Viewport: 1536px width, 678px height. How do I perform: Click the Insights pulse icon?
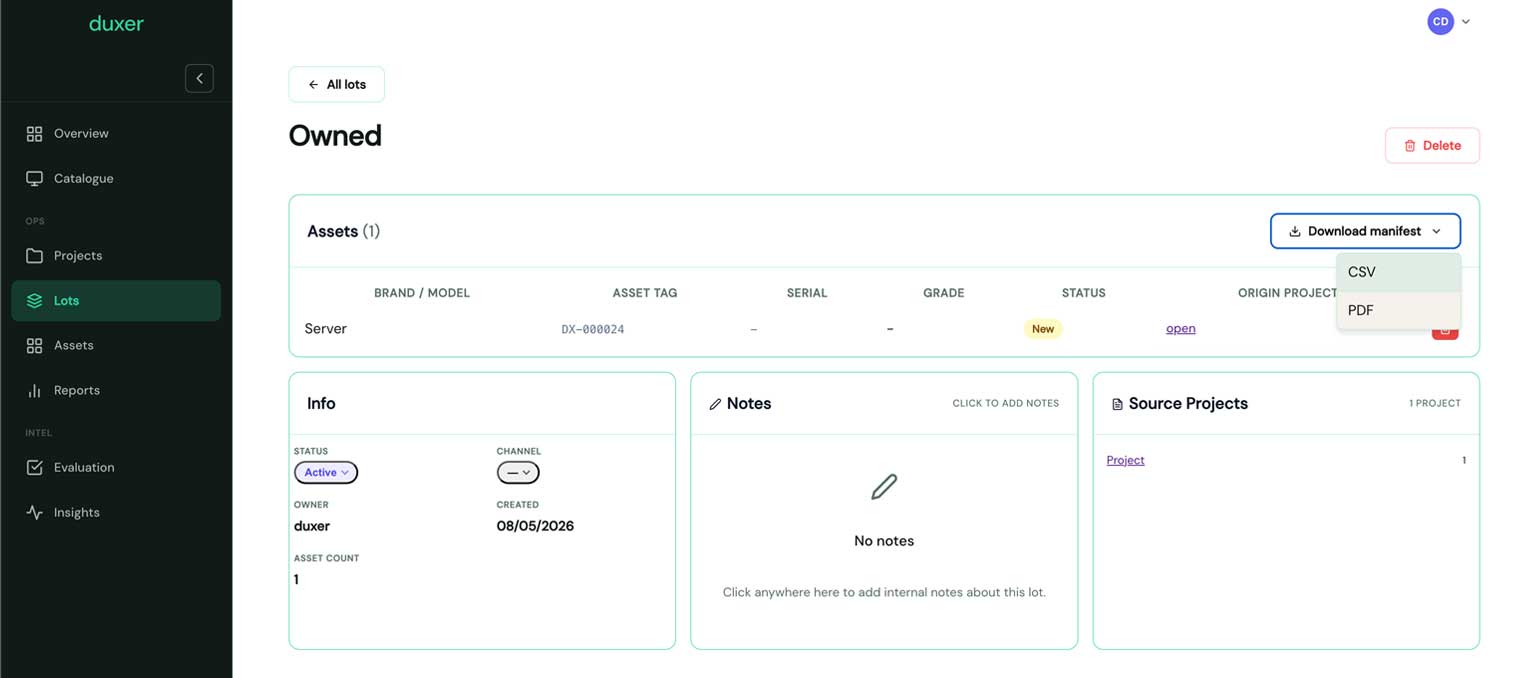click(34, 512)
